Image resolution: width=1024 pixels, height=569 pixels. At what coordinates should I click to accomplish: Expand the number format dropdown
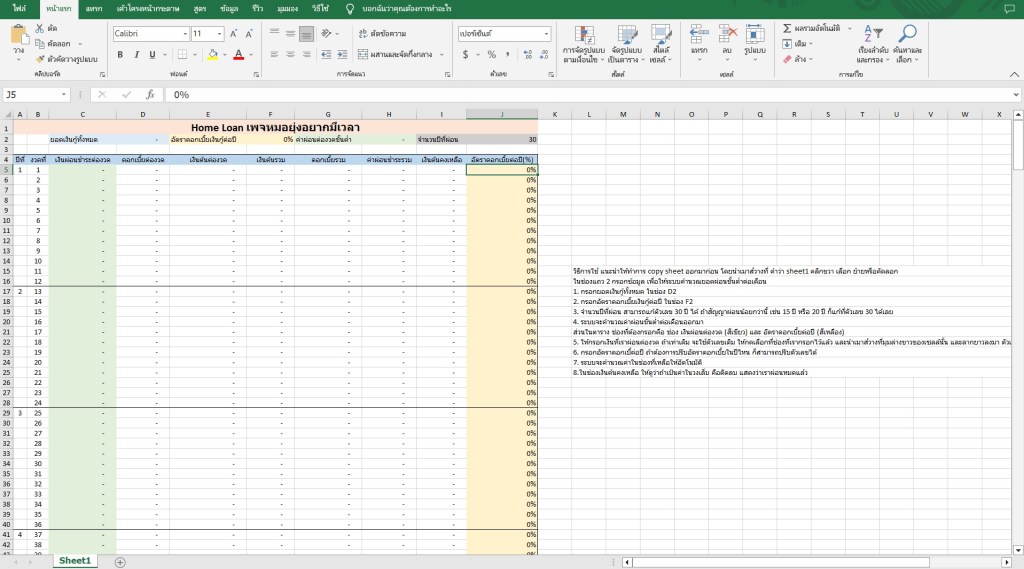(x=546, y=33)
